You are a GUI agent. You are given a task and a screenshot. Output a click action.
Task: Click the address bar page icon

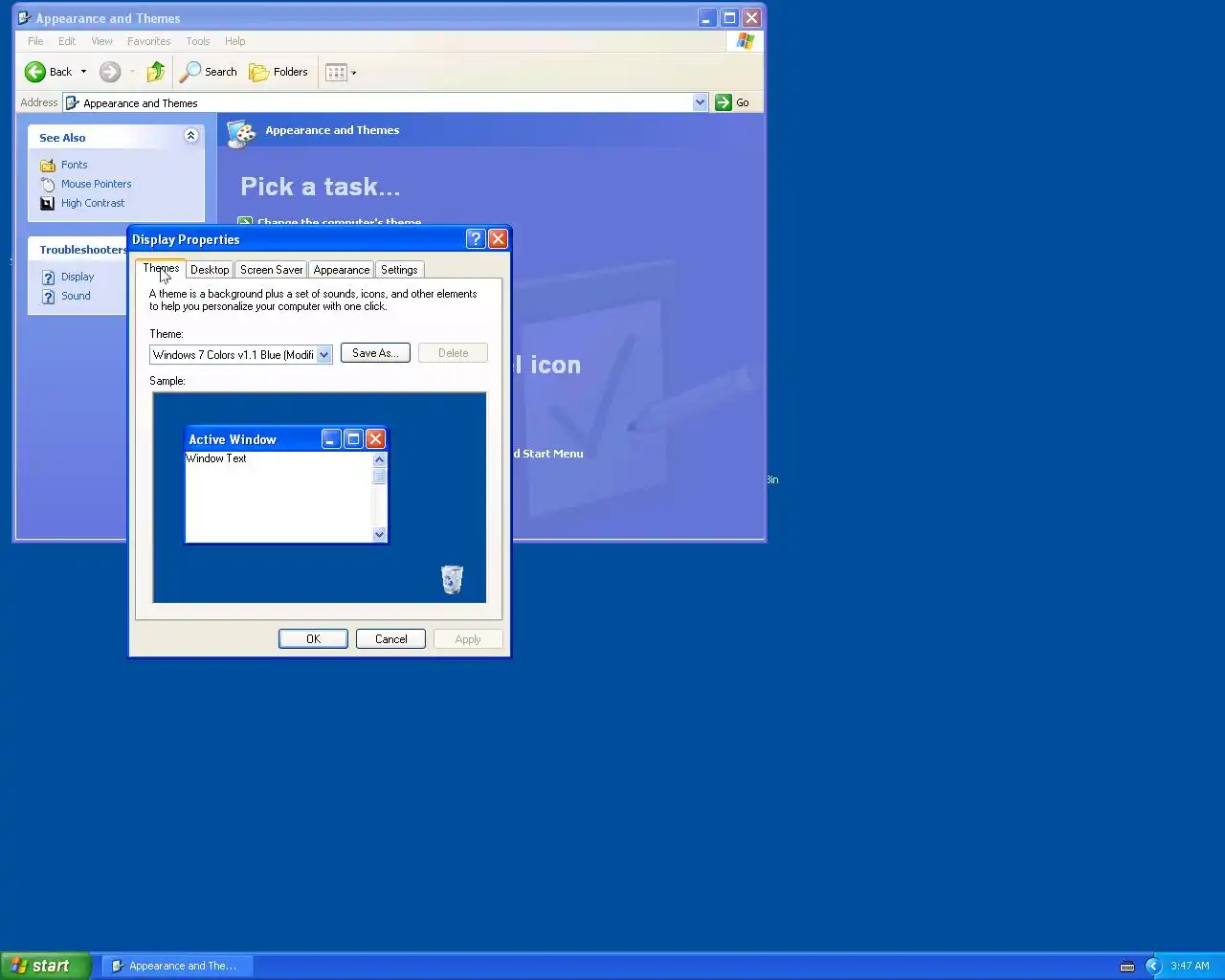[x=72, y=102]
